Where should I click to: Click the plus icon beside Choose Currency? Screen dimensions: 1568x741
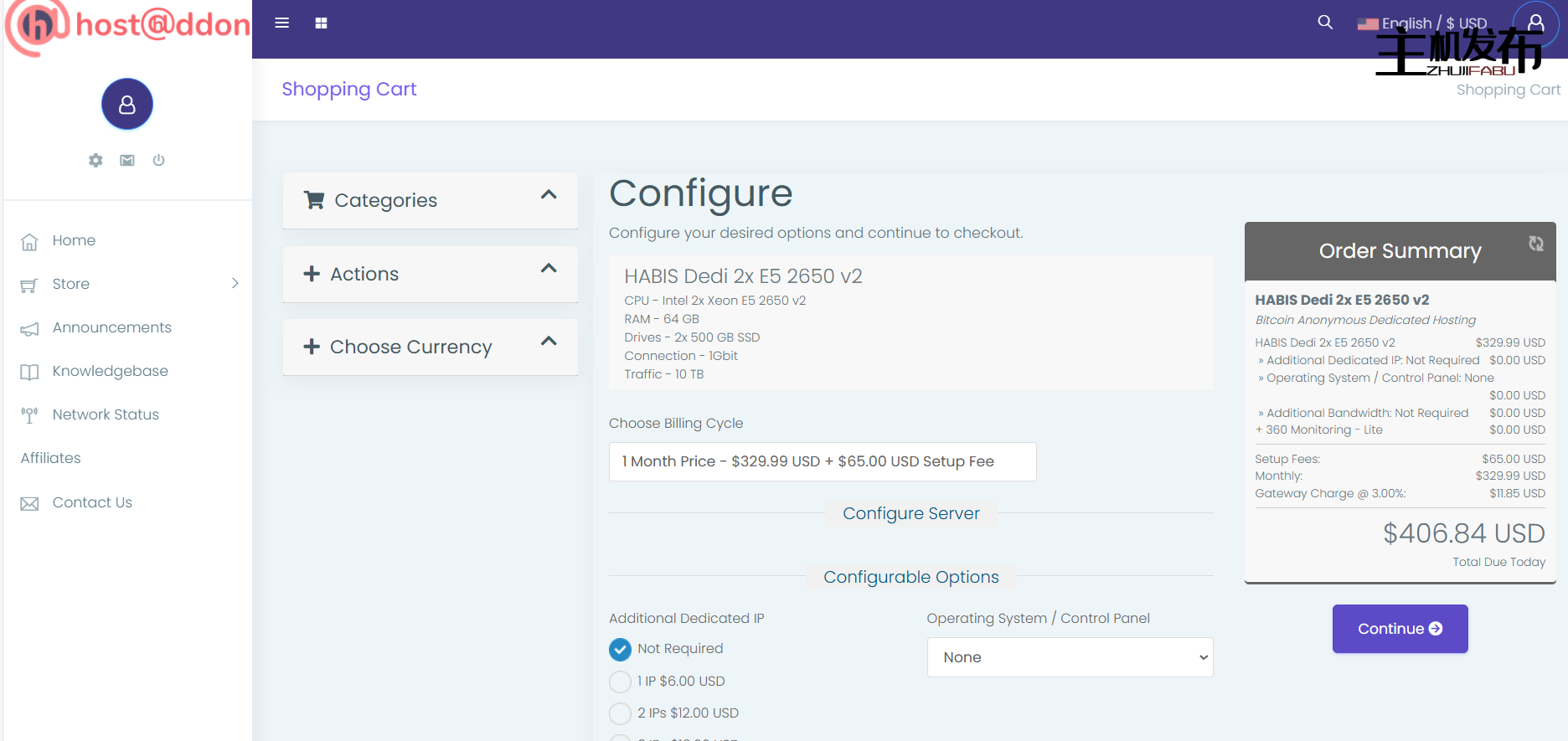[x=312, y=347]
